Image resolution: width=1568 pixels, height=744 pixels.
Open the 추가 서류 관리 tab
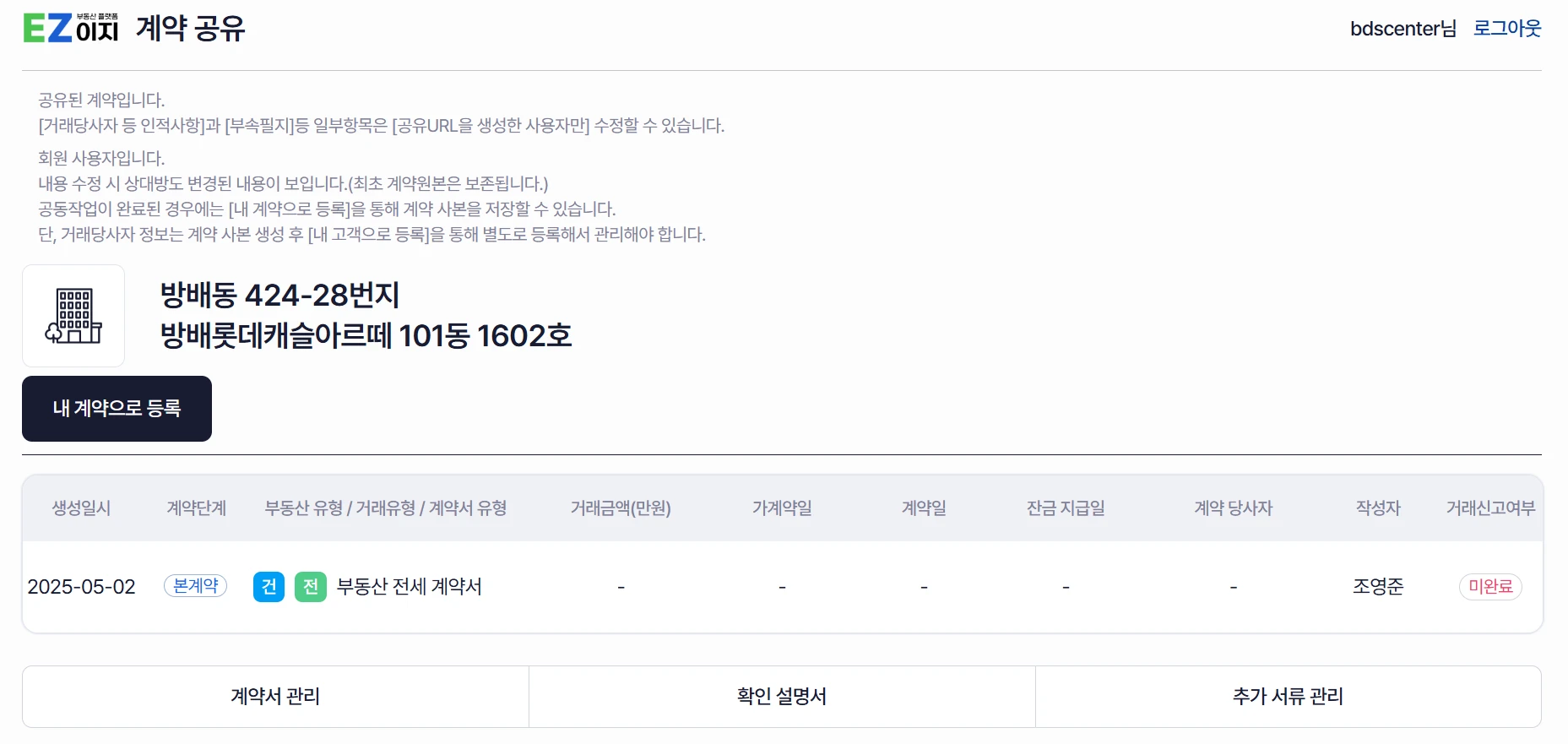pos(1288,697)
